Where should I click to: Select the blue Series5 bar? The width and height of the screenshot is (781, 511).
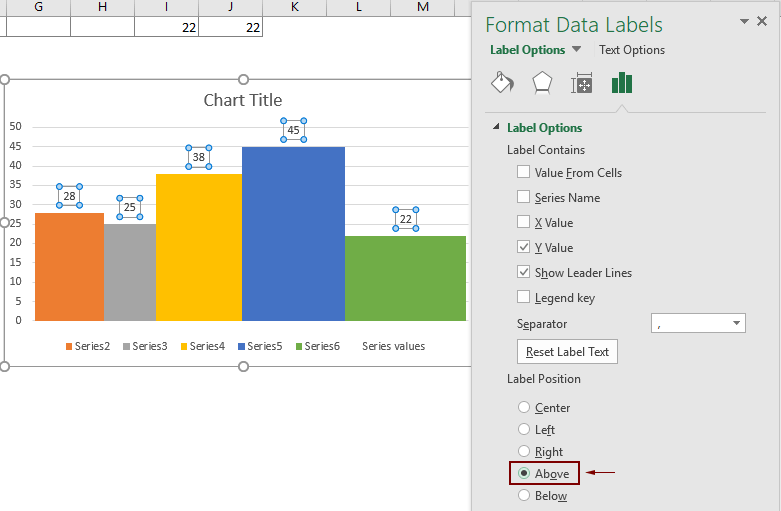click(x=293, y=233)
